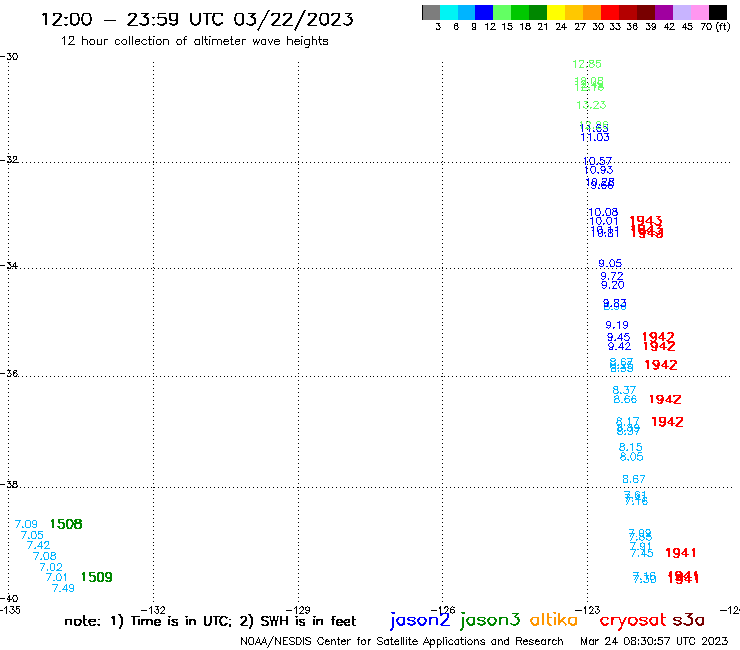Pick the pink swatch in the color scale
The width and height of the screenshot is (740, 650).
pyautogui.click(x=700, y=12)
